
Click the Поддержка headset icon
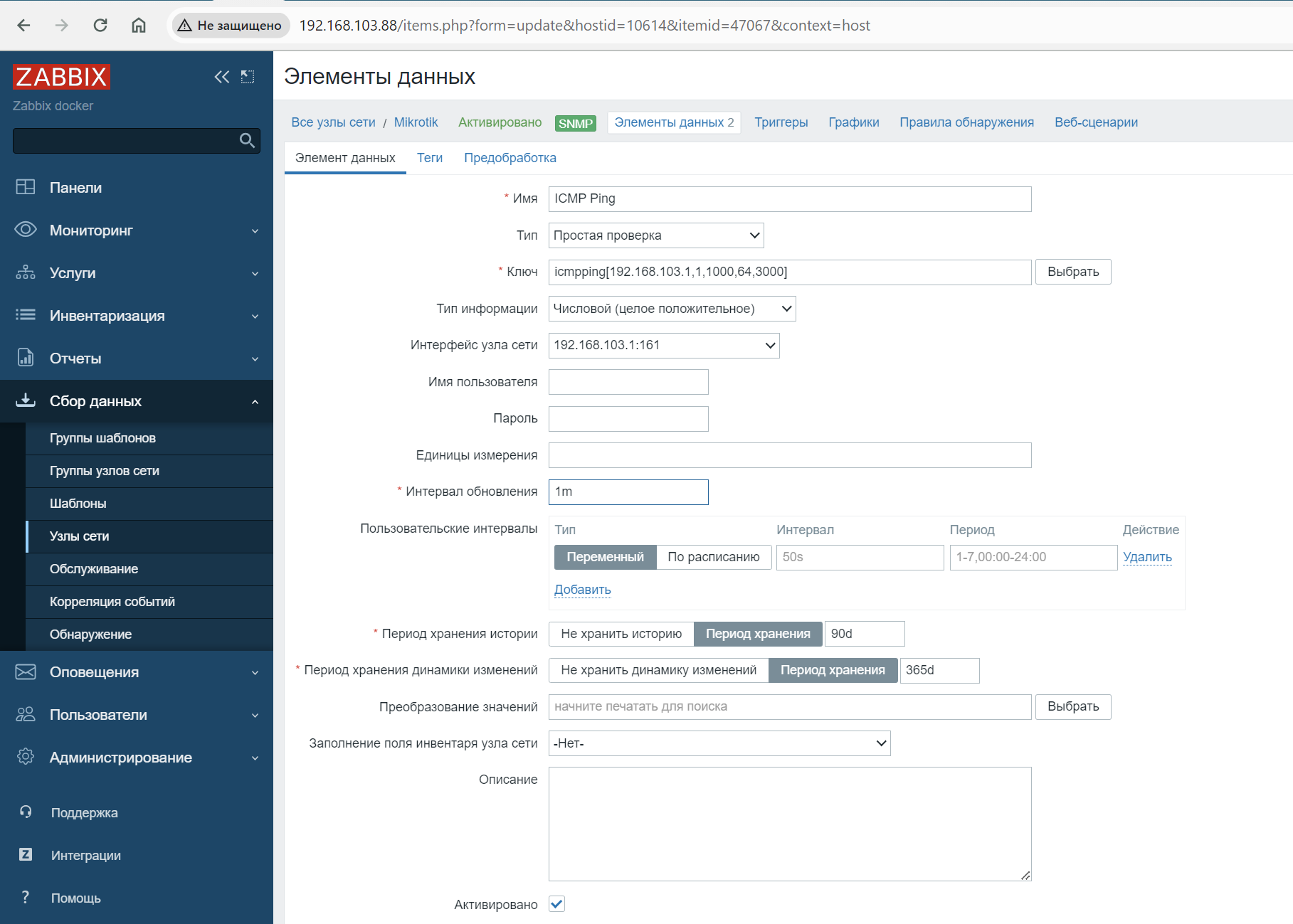(x=26, y=812)
